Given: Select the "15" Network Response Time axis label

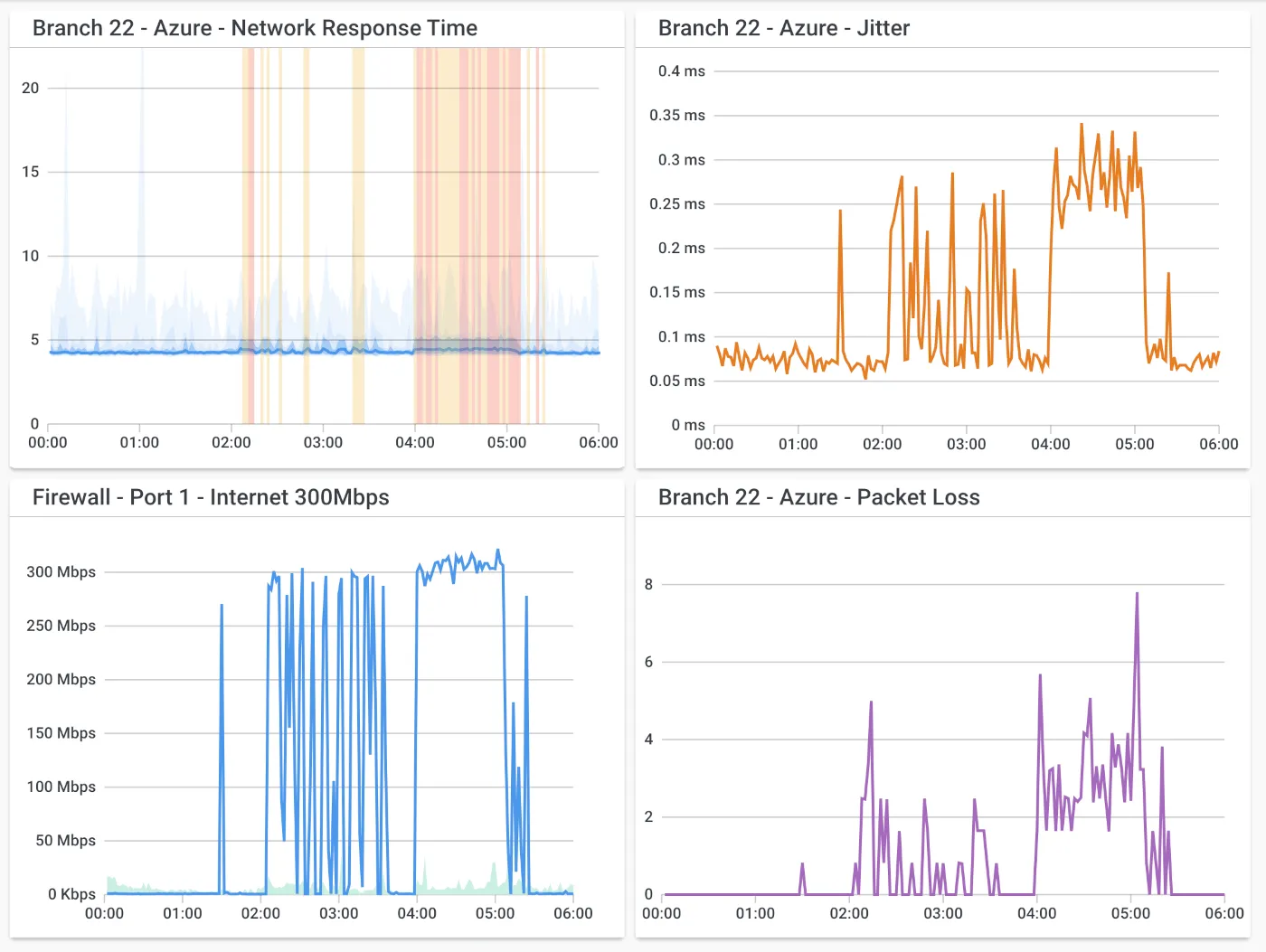Looking at the screenshot, I should click(31, 172).
